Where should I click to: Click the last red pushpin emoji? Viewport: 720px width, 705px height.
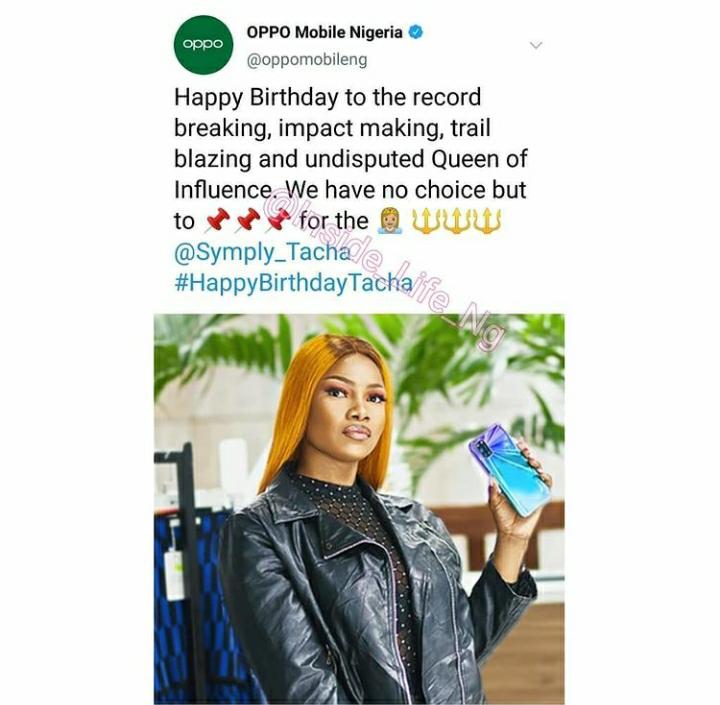(x=279, y=220)
